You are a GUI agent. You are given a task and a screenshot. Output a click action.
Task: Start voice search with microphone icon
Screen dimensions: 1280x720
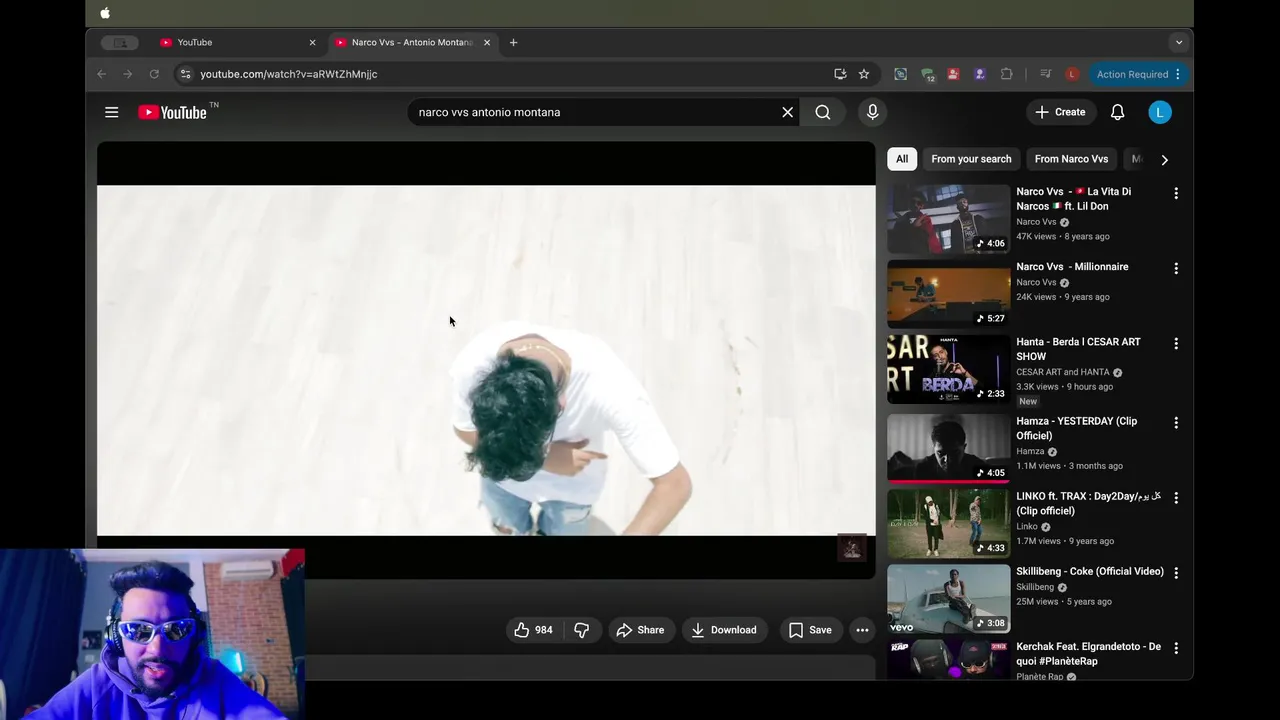pos(872,112)
